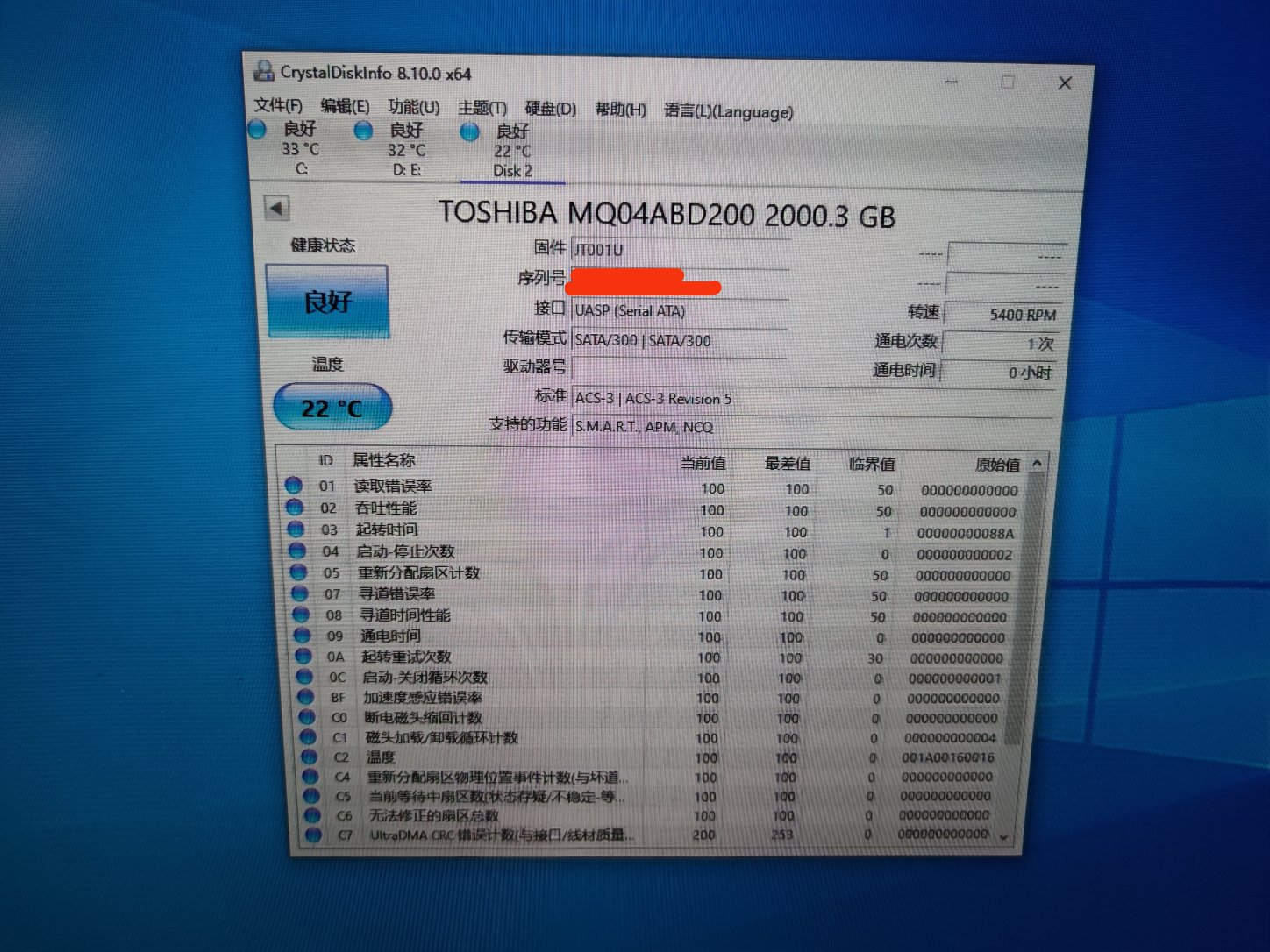This screenshot has height=952, width=1270.
Task: Click the 接口 field showing UASP (Serial ATA)
Action: [x=680, y=310]
